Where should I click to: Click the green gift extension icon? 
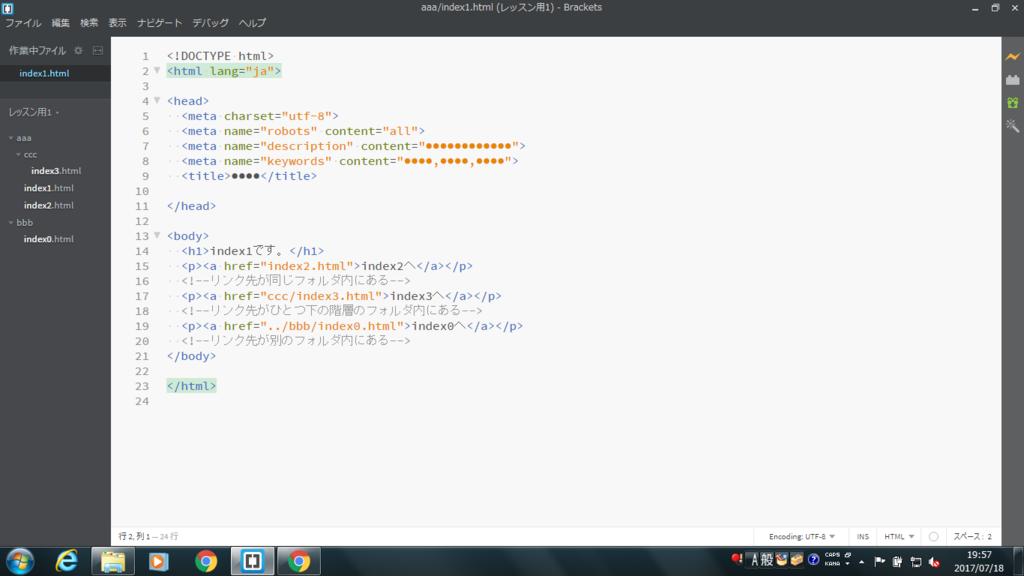[x=1012, y=103]
